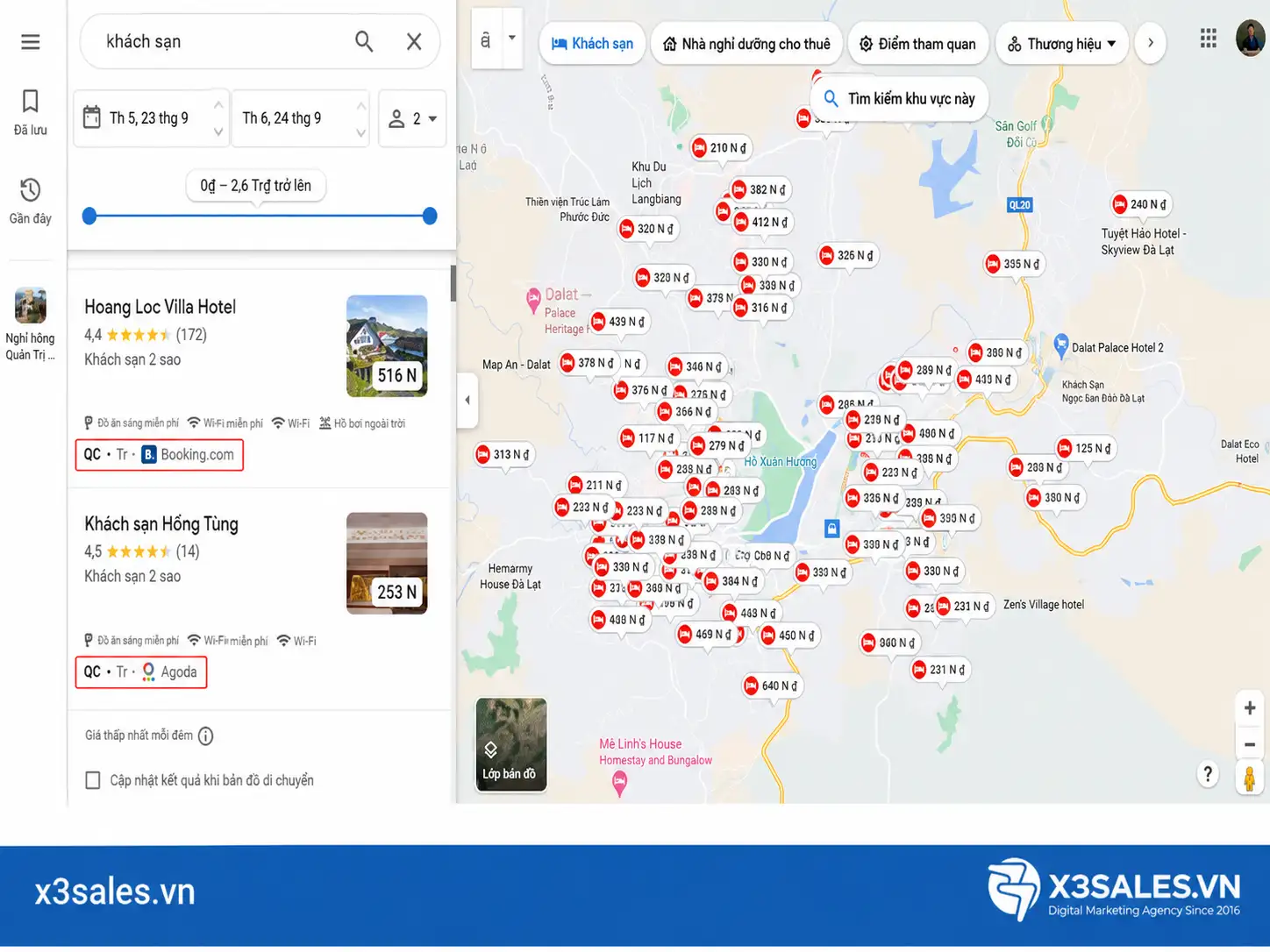
Task: Open the check-in date Th 5, 23 thg 9
Action: click(151, 118)
